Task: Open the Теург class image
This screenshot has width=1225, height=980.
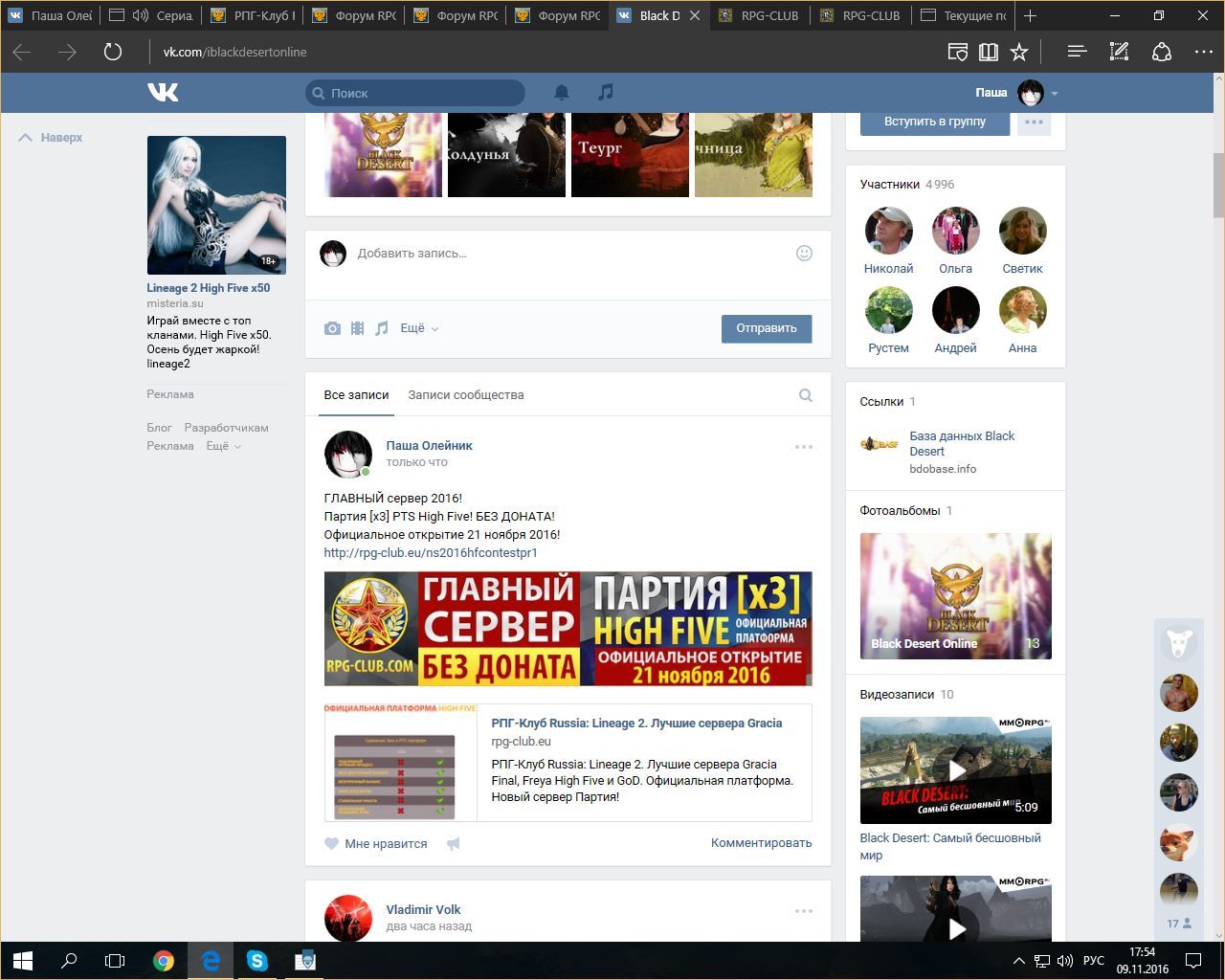Action: [x=630, y=154]
